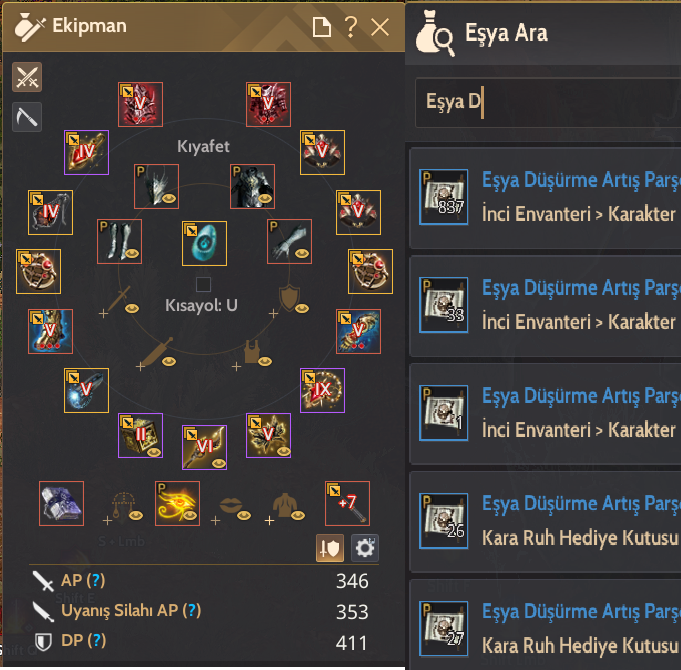Select the scroll result with 887 count
Viewport: 681px width, 670px height.
[545, 198]
